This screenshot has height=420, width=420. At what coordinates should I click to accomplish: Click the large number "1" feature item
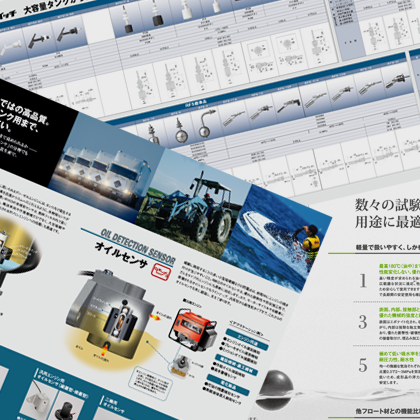tap(364, 281)
